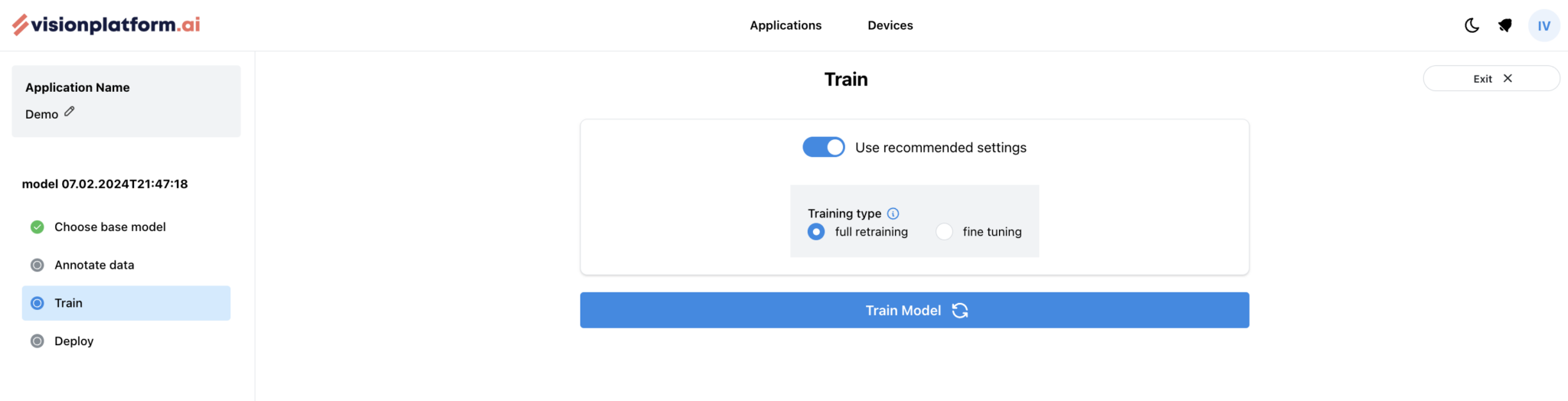Click the pencil icon to edit application name
1568x401 pixels.
click(x=70, y=112)
